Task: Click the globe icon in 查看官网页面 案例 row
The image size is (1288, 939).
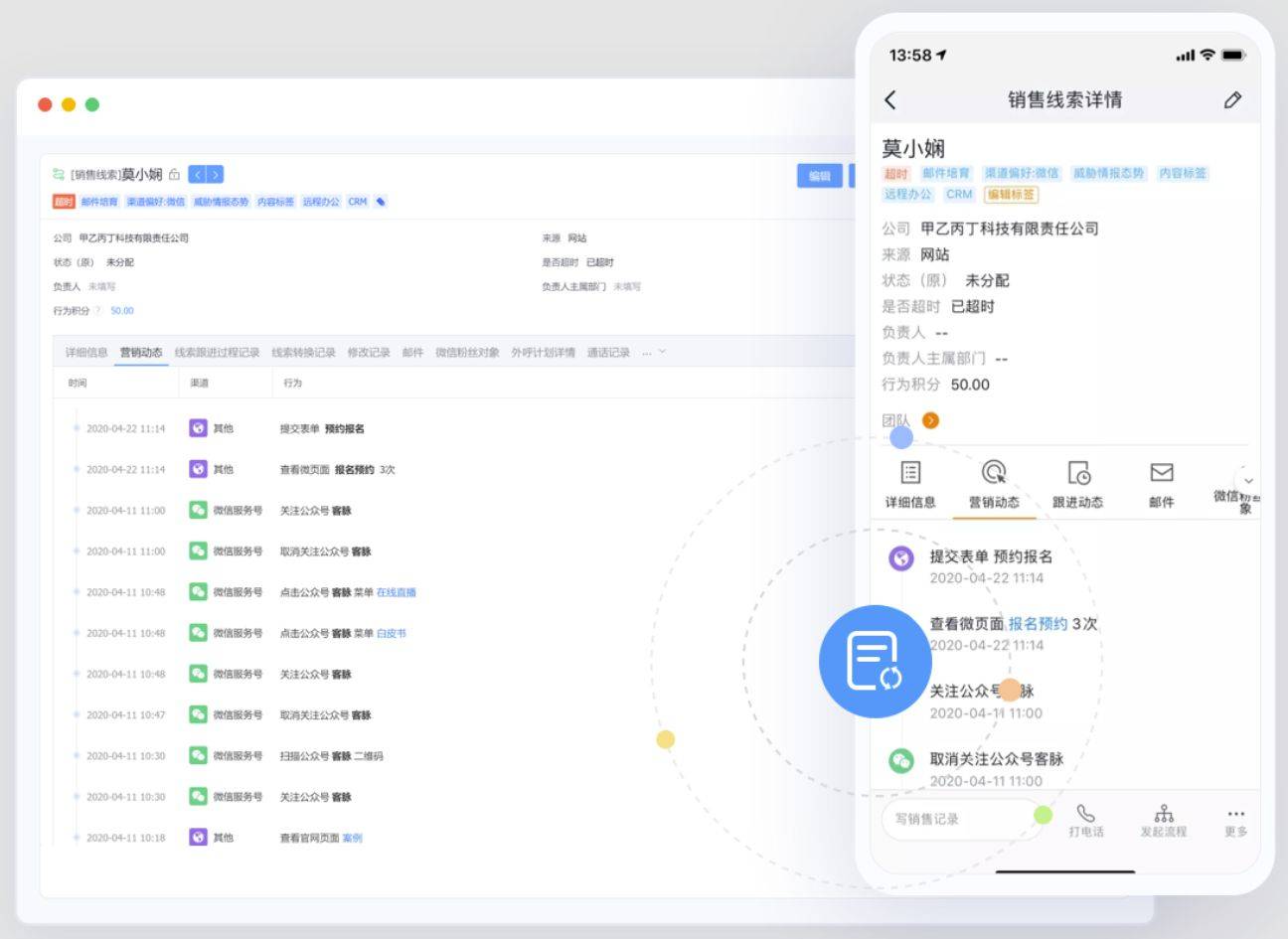Action: (x=198, y=838)
